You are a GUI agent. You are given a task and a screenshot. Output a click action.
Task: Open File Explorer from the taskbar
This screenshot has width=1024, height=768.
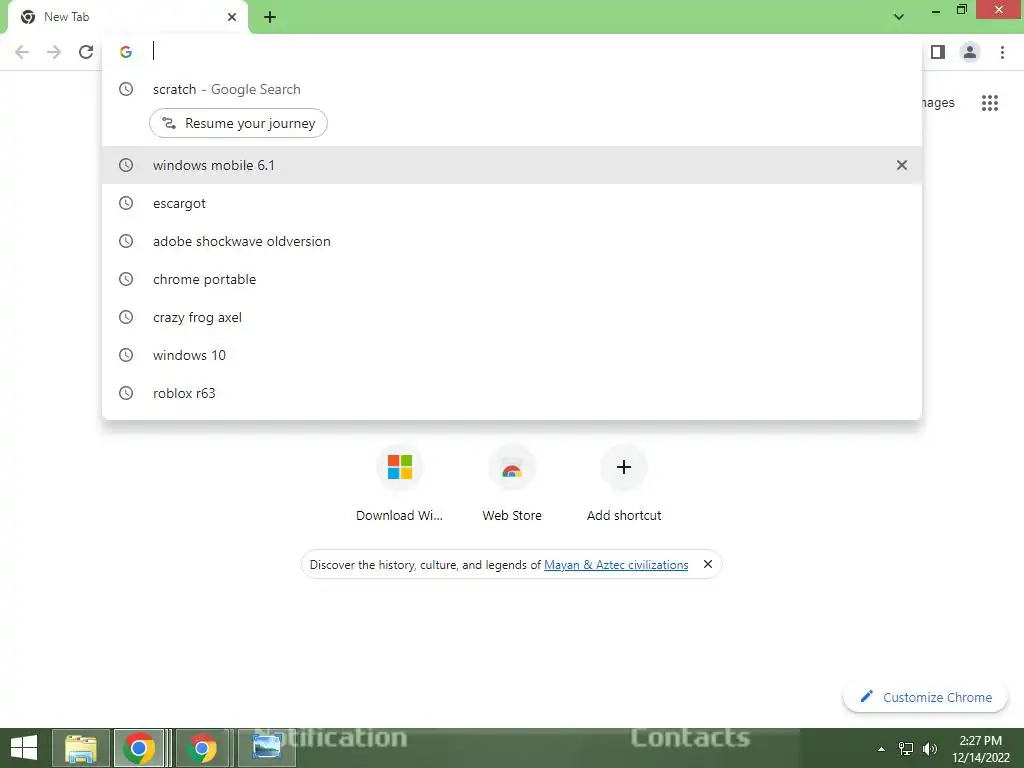pos(80,748)
